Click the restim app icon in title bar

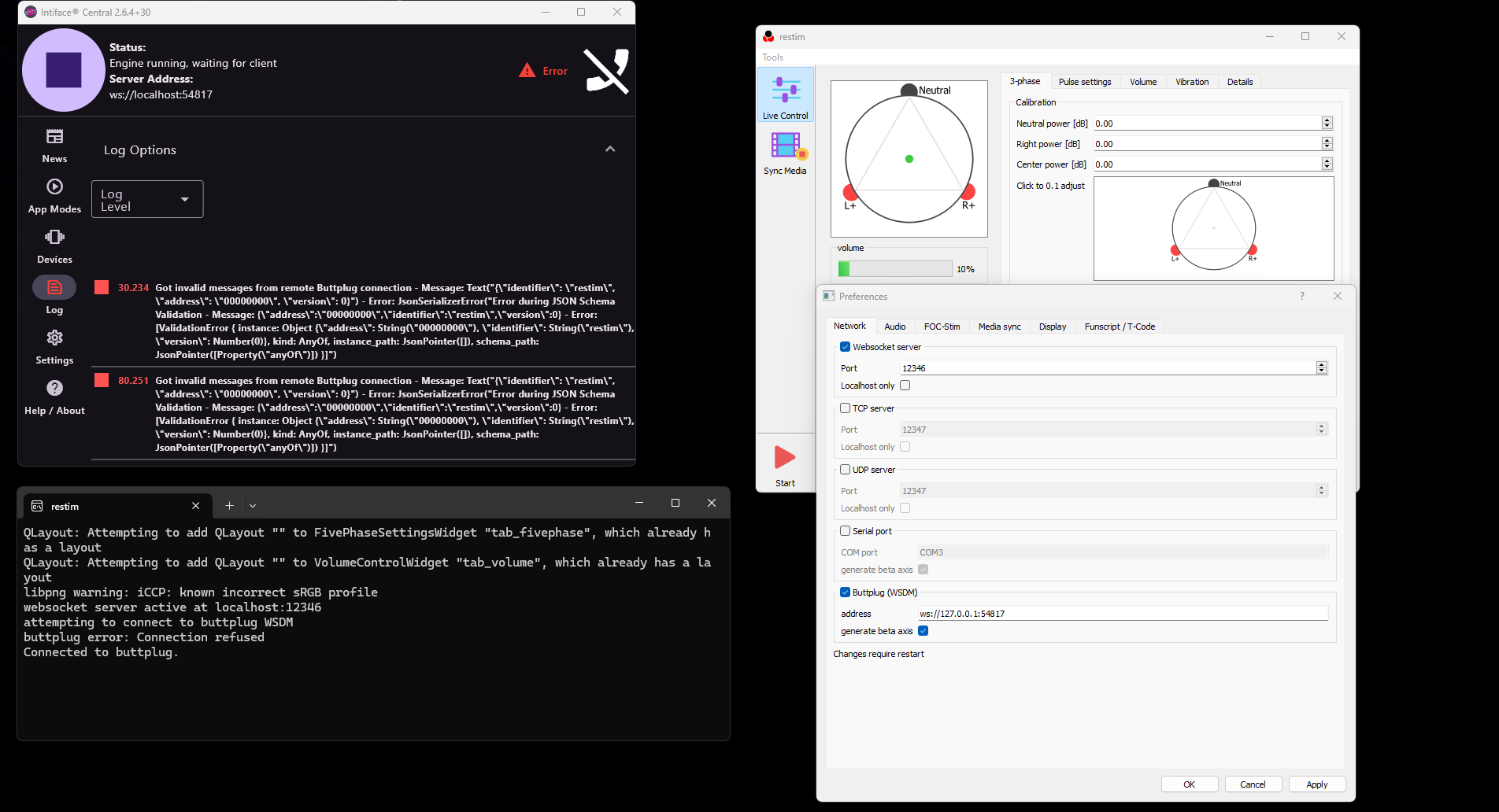click(x=768, y=37)
